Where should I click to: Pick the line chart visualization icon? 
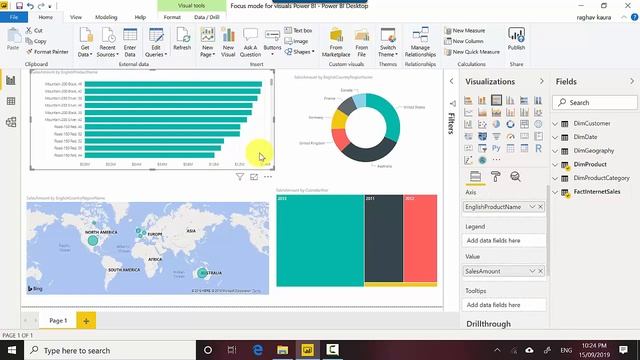(468, 112)
